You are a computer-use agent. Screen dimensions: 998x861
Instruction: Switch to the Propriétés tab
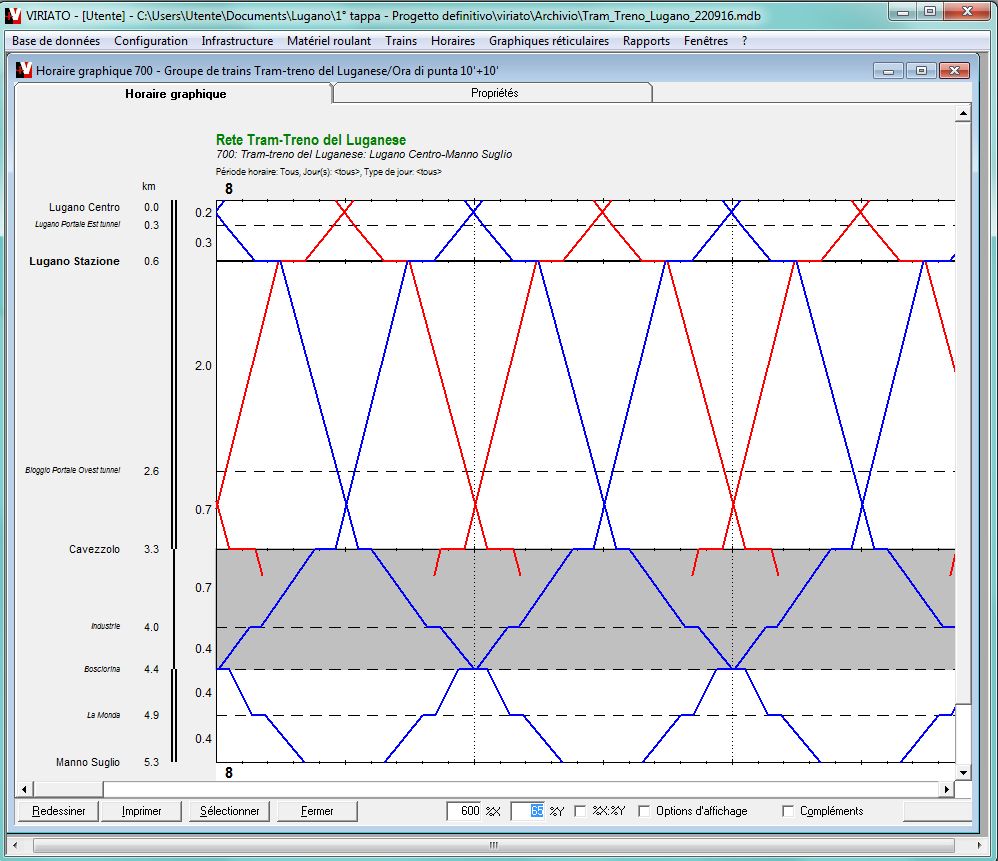click(x=494, y=93)
